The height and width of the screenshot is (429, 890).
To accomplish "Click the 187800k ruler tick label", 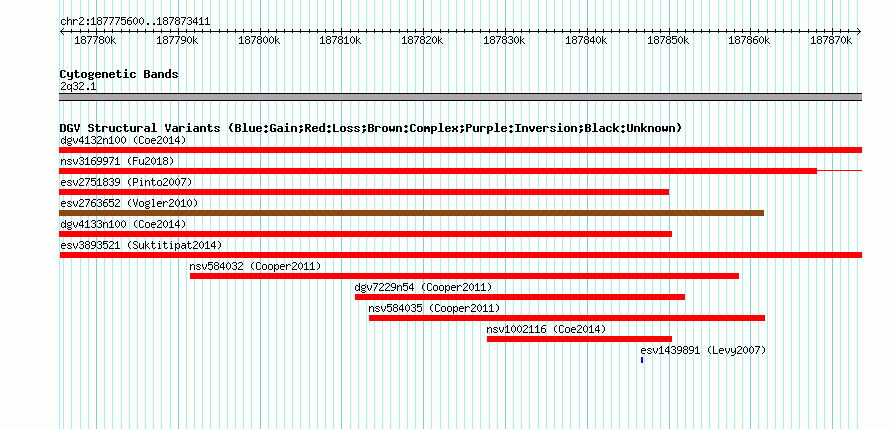I will 259,40.
